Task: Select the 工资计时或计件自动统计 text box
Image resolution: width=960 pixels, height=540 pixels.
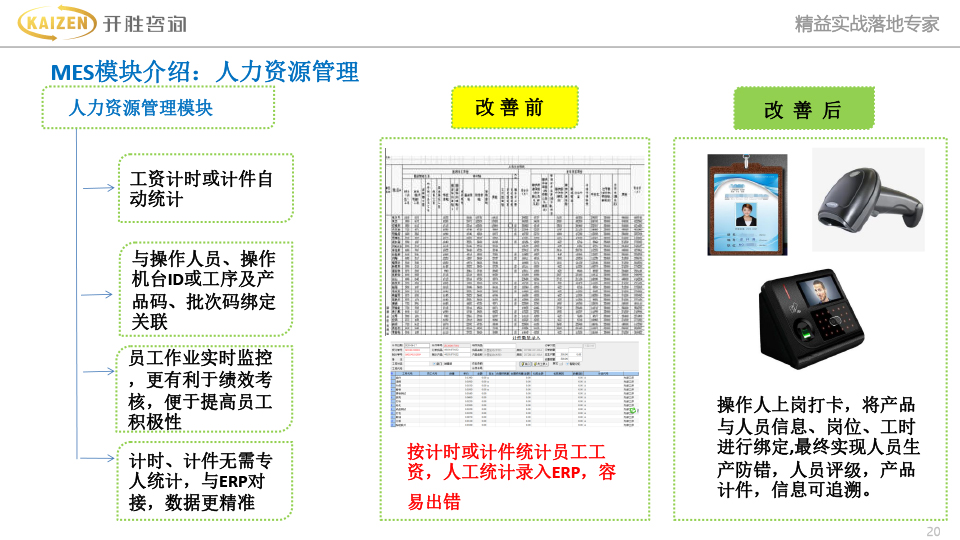Action: (205, 188)
